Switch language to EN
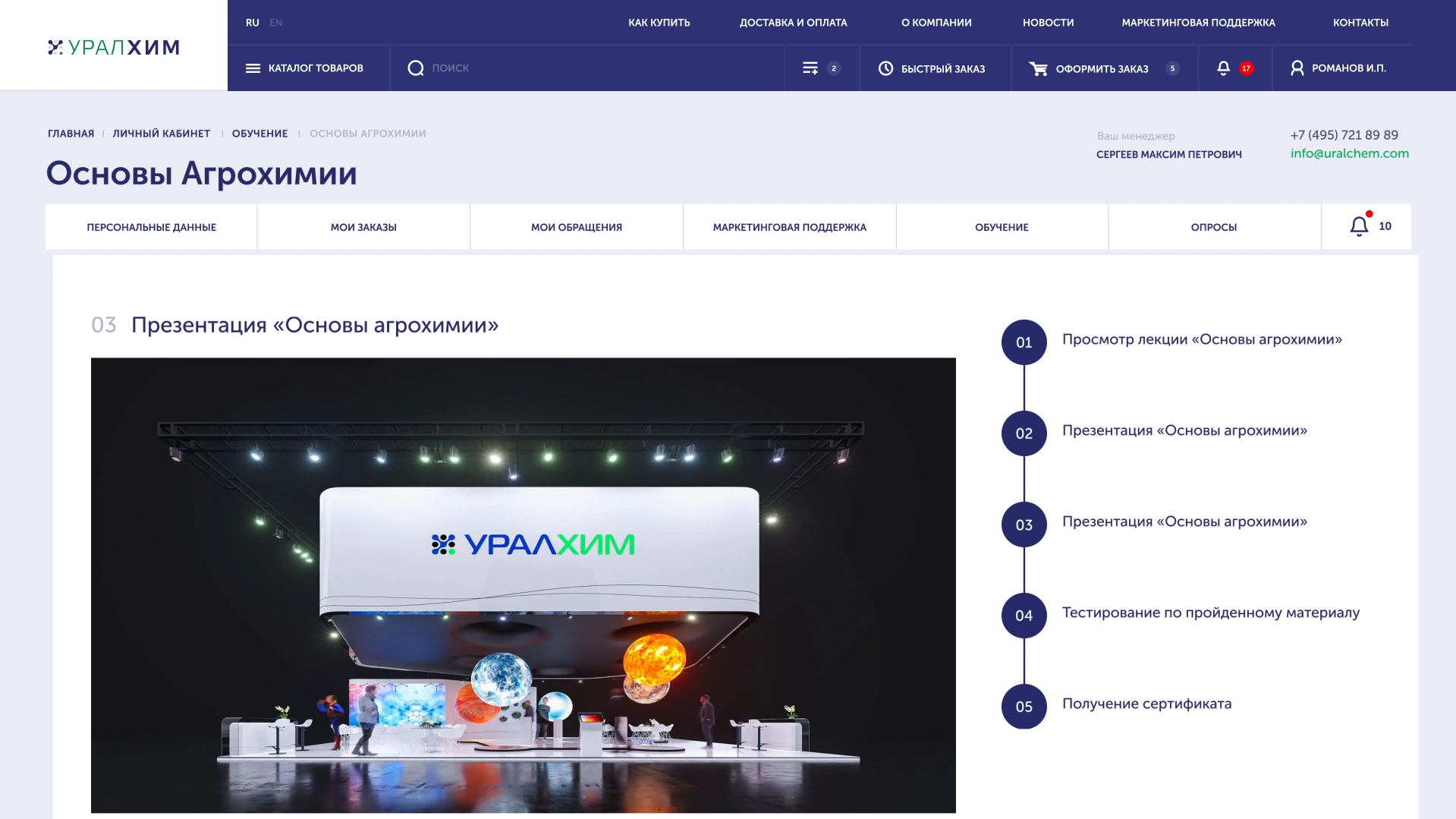This screenshot has height=819, width=1456. pyautogui.click(x=275, y=23)
